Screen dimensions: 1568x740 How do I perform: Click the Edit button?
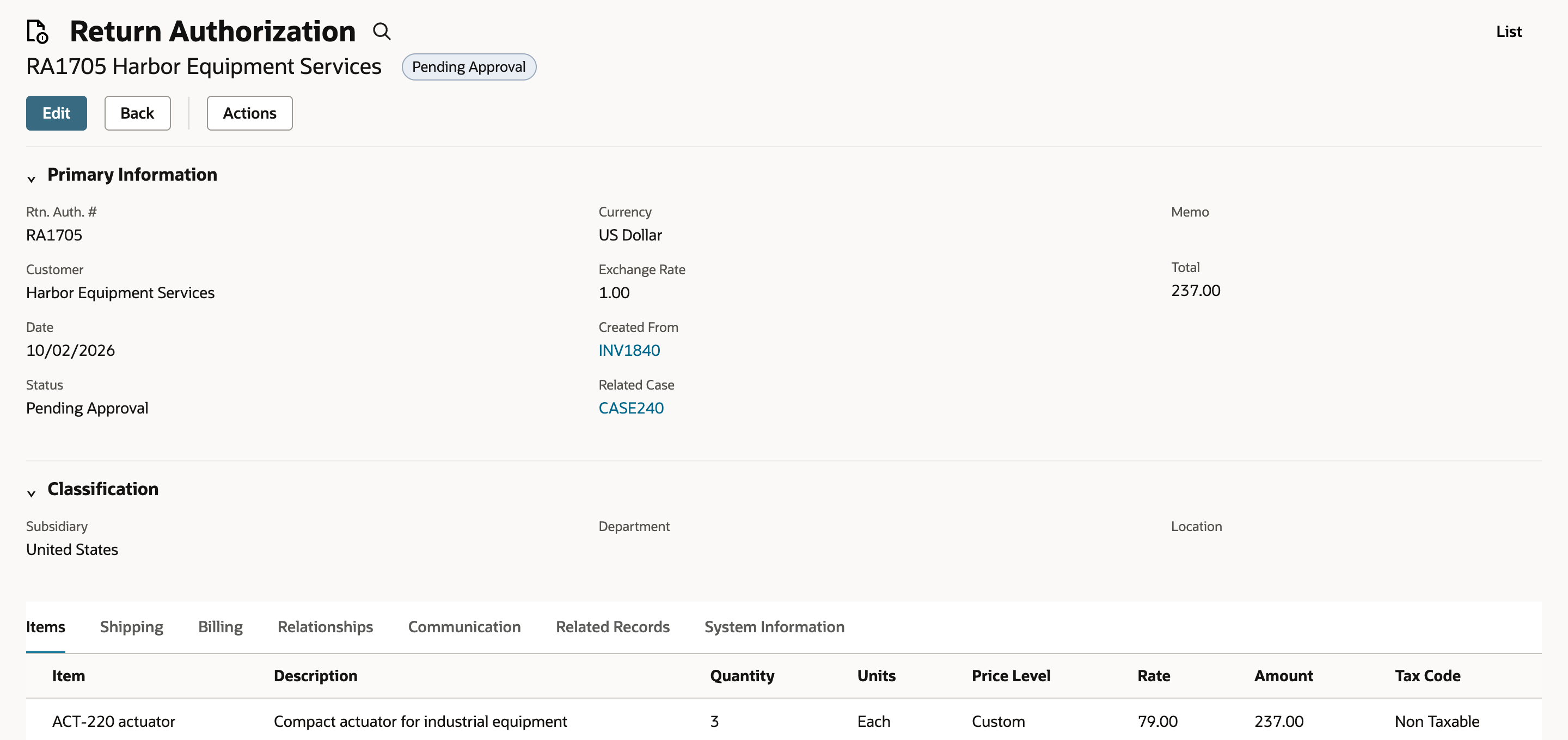(57, 113)
